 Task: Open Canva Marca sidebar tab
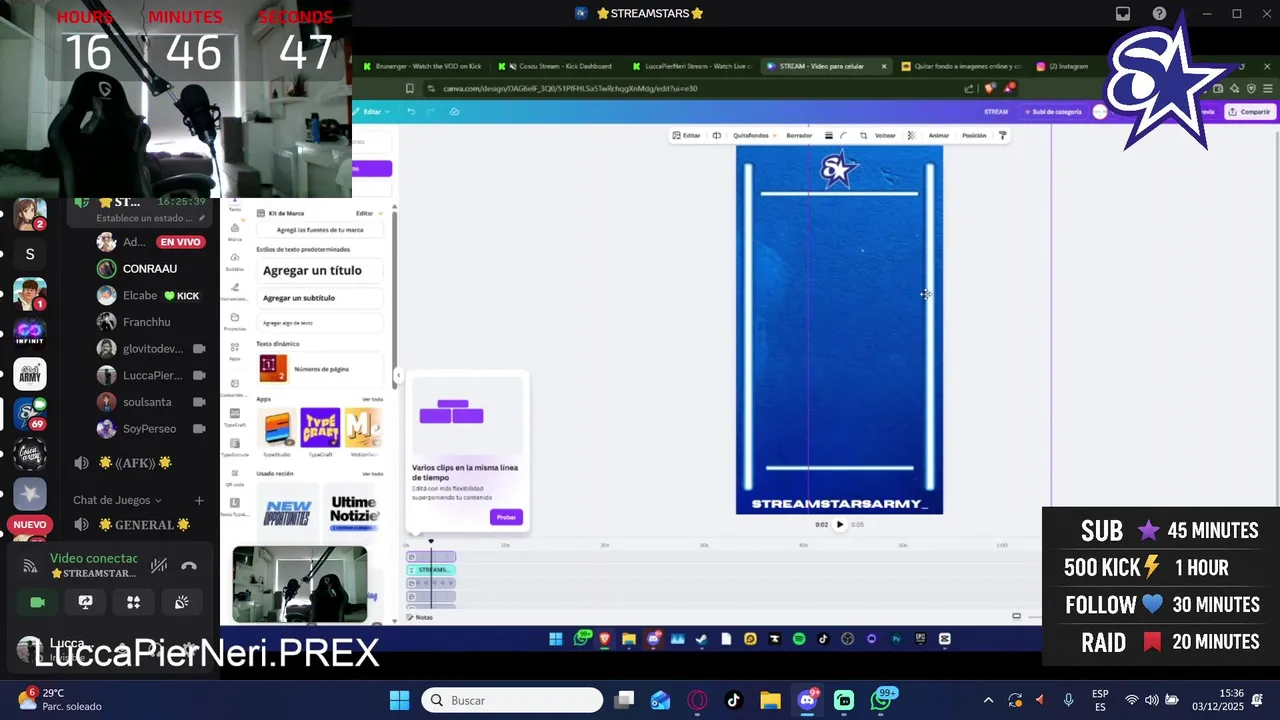click(x=235, y=232)
